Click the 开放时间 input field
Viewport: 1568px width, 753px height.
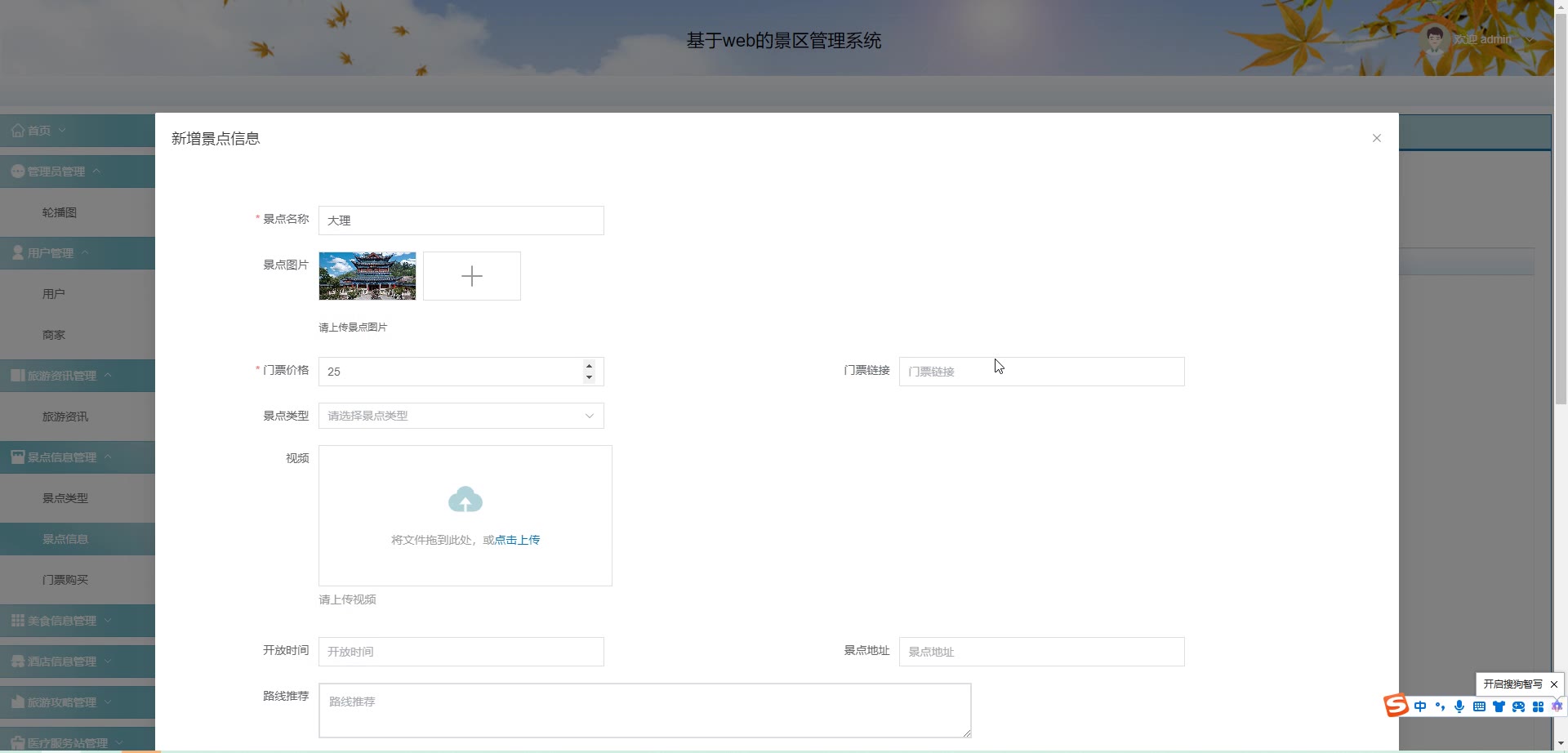pyautogui.click(x=461, y=652)
